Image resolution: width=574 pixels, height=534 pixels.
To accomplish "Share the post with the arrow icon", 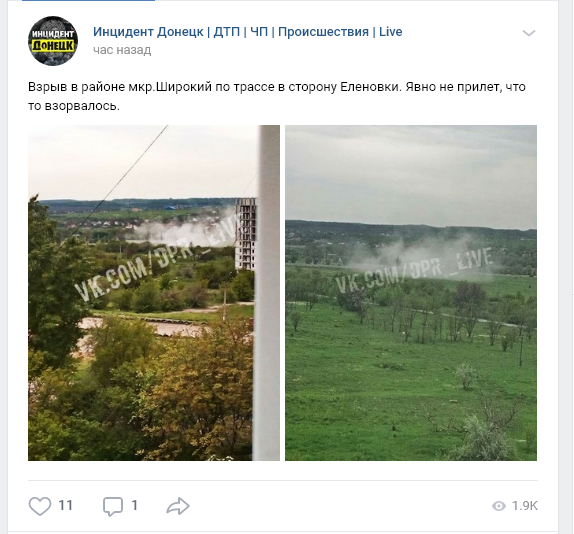I will (178, 506).
